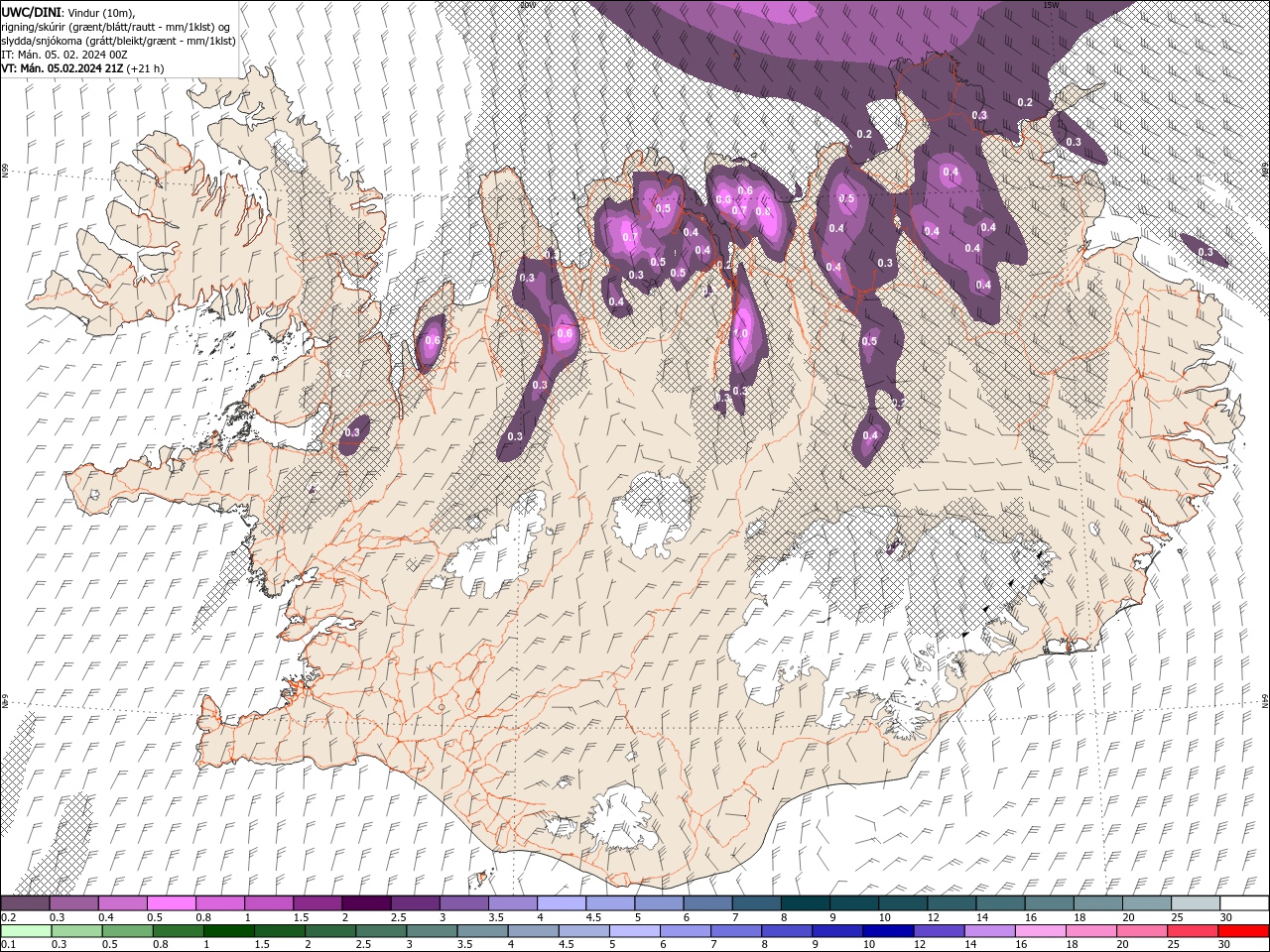Pick the deep blue rain swatch between 10 and 12
Viewport: 1270px width, 952px height.
886,931
